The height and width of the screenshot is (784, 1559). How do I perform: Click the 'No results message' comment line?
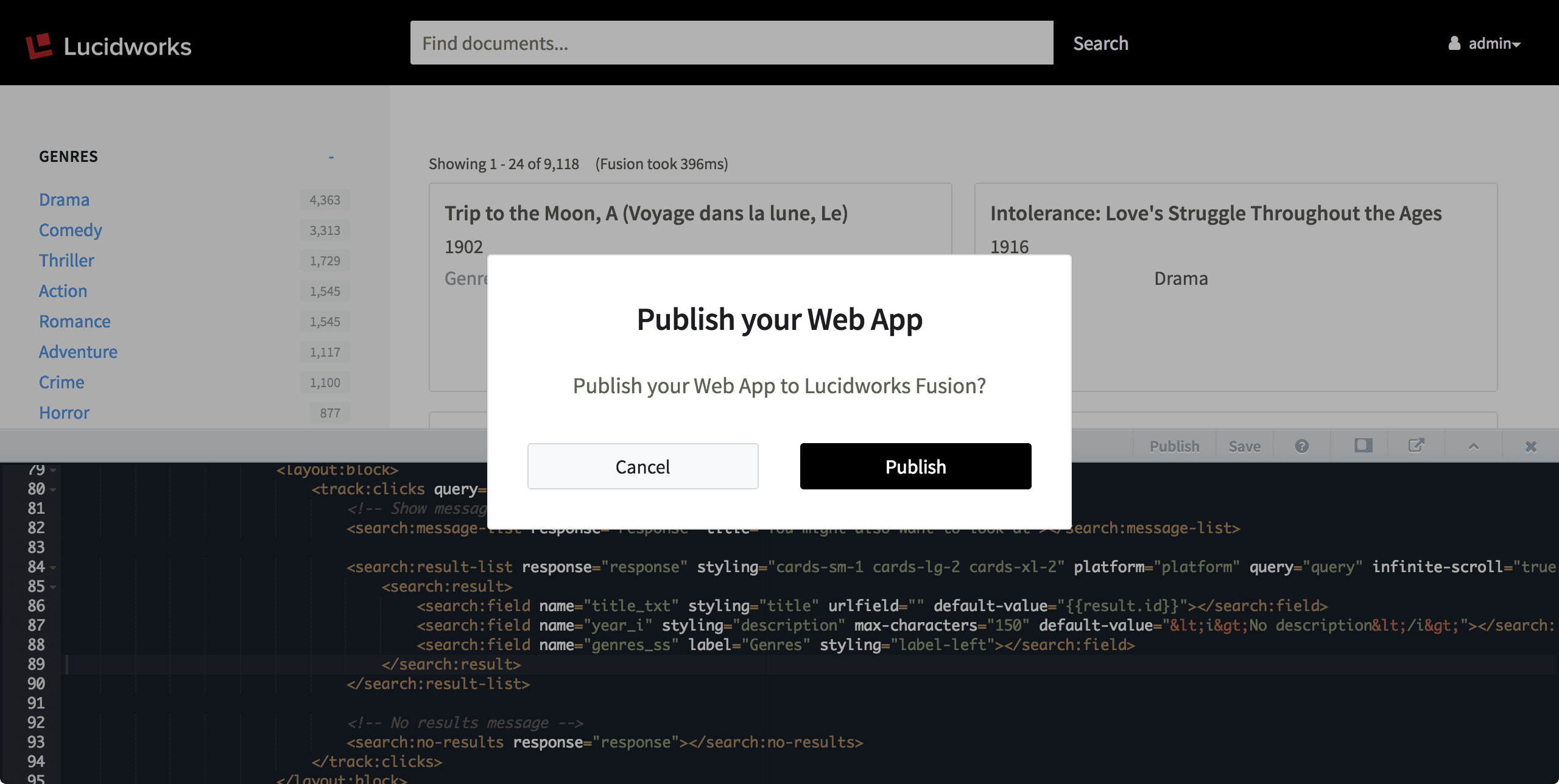click(x=465, y=723)
